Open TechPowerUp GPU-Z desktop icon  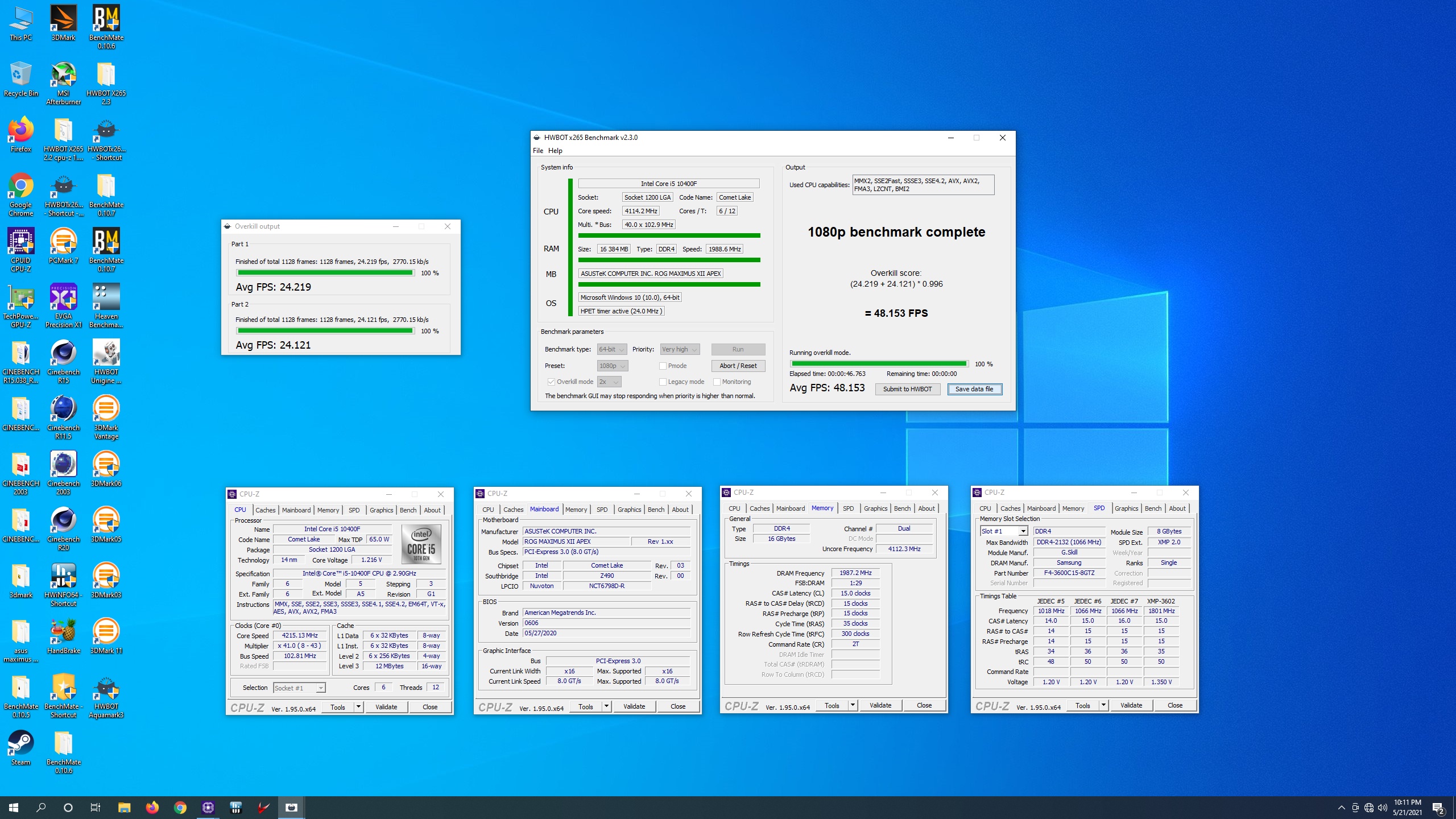click(x=20, y=306)
